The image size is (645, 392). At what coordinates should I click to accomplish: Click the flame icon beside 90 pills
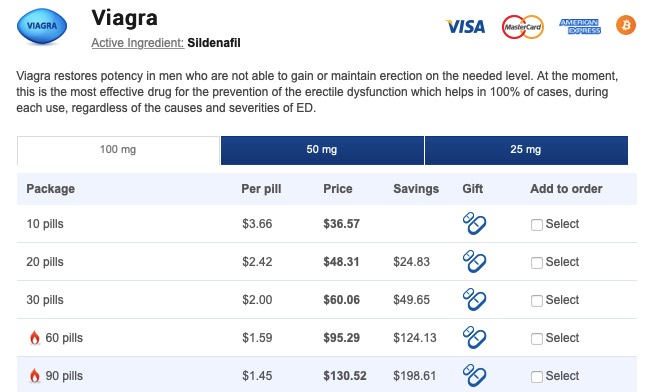[x=35, y=375]
